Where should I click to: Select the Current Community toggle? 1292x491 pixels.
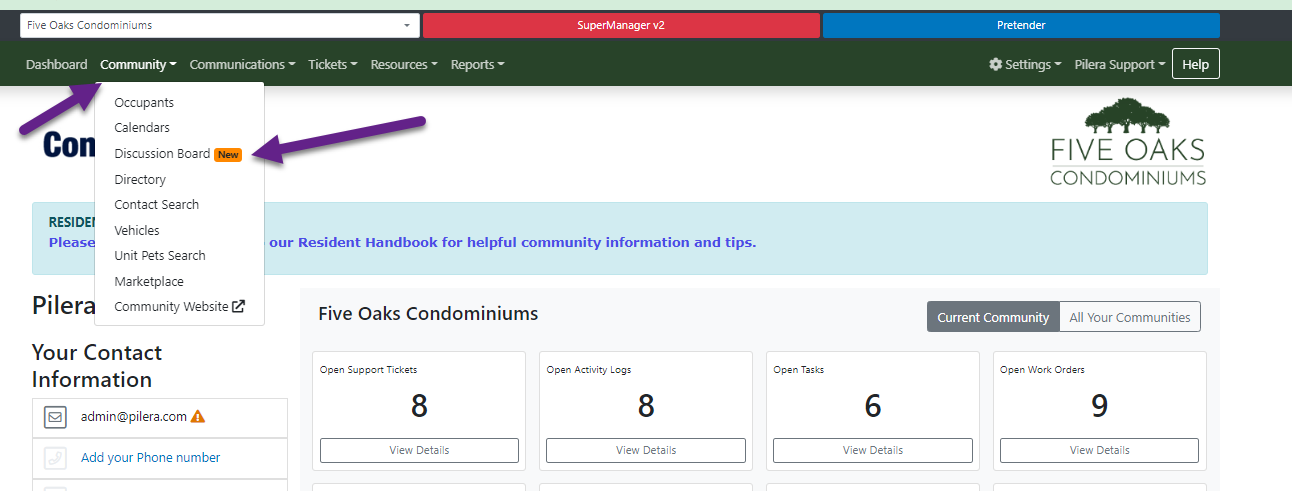pos(992,317)
